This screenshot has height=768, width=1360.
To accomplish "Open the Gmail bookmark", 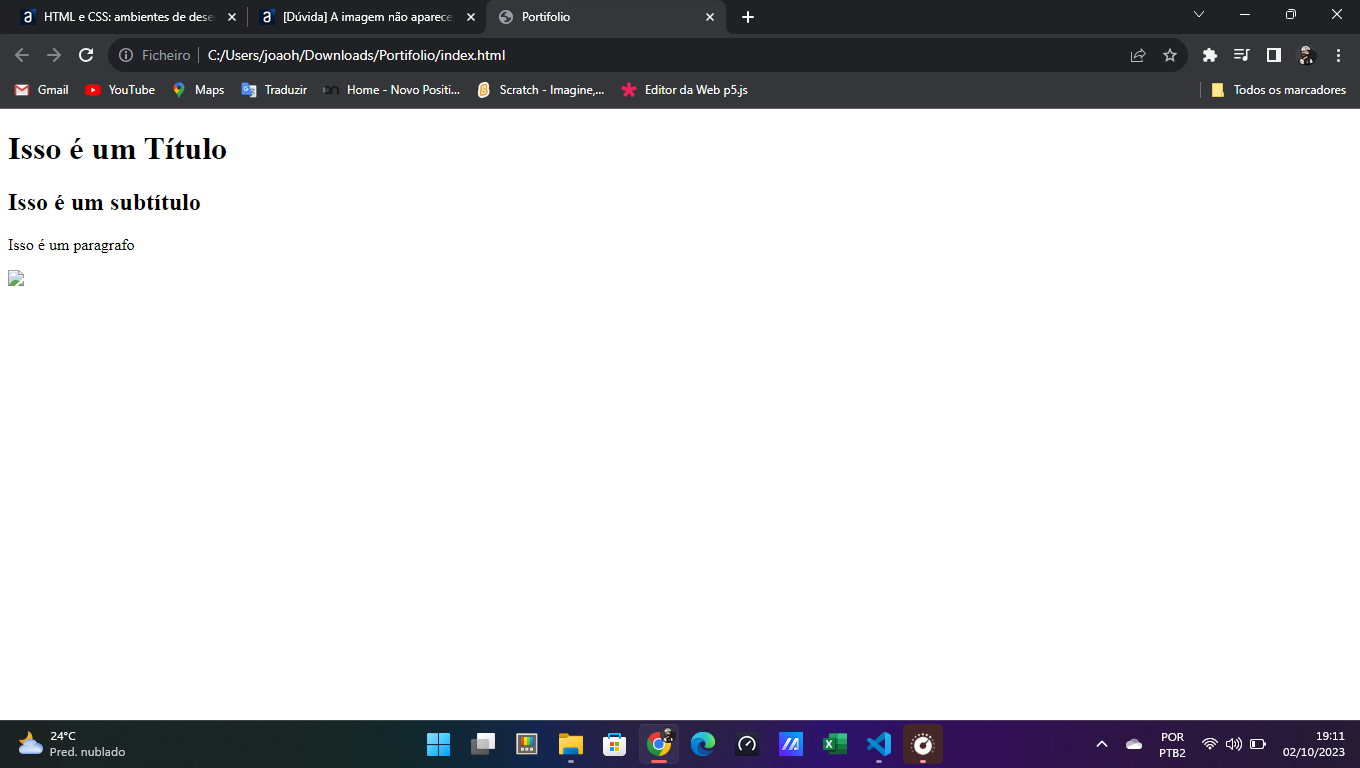I will 42,90.
